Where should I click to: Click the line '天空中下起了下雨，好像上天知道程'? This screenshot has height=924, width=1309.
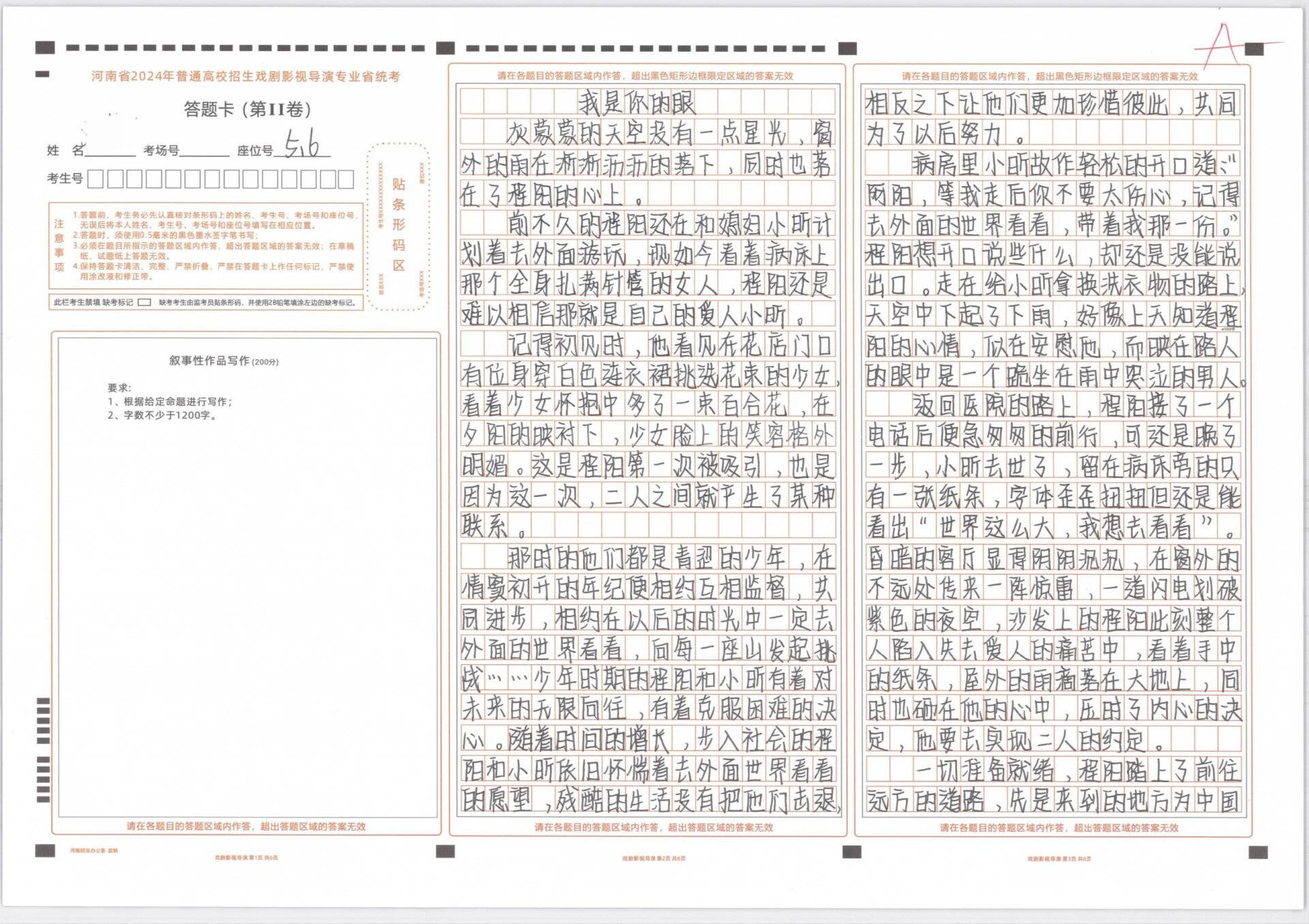tap(1053, 315)
